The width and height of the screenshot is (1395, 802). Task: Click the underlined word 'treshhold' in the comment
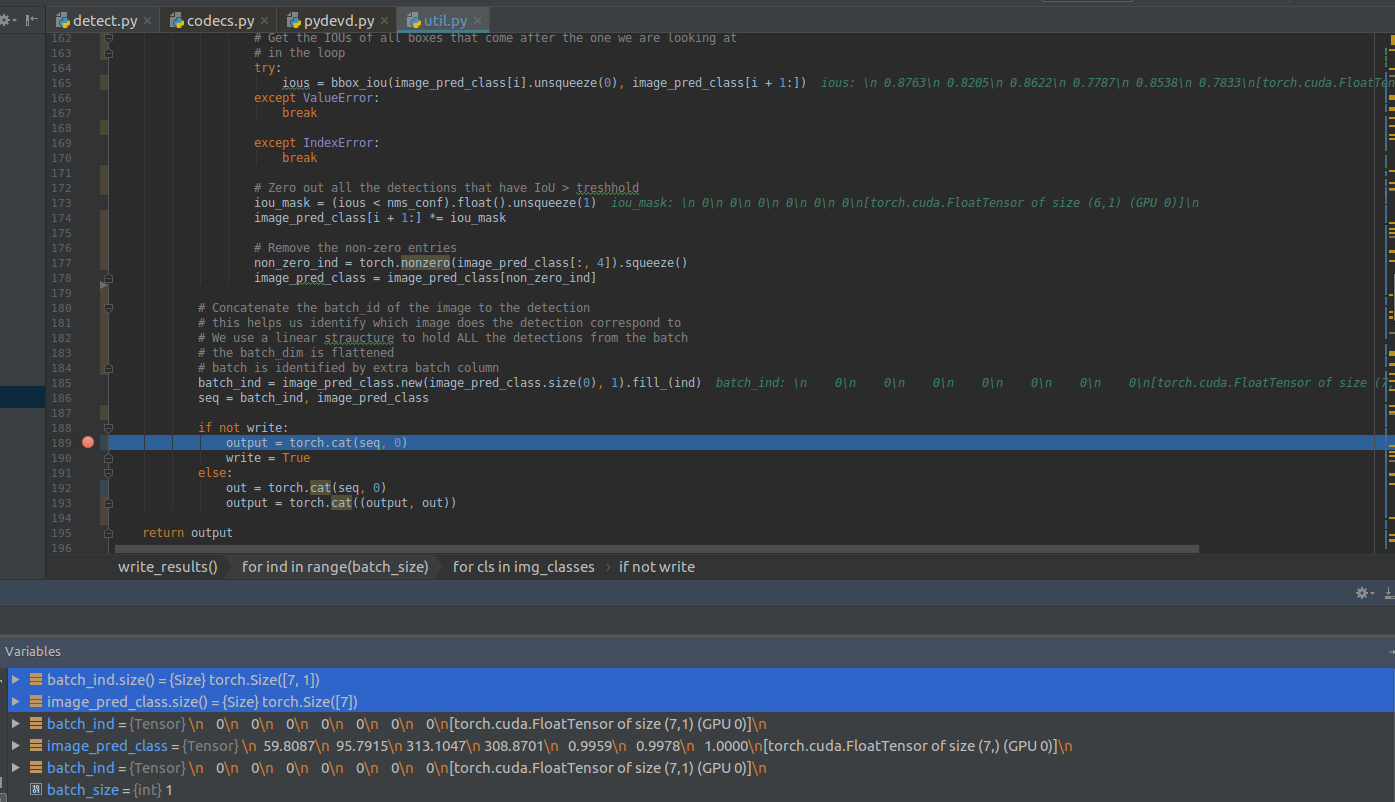click(x=607, y=188)
